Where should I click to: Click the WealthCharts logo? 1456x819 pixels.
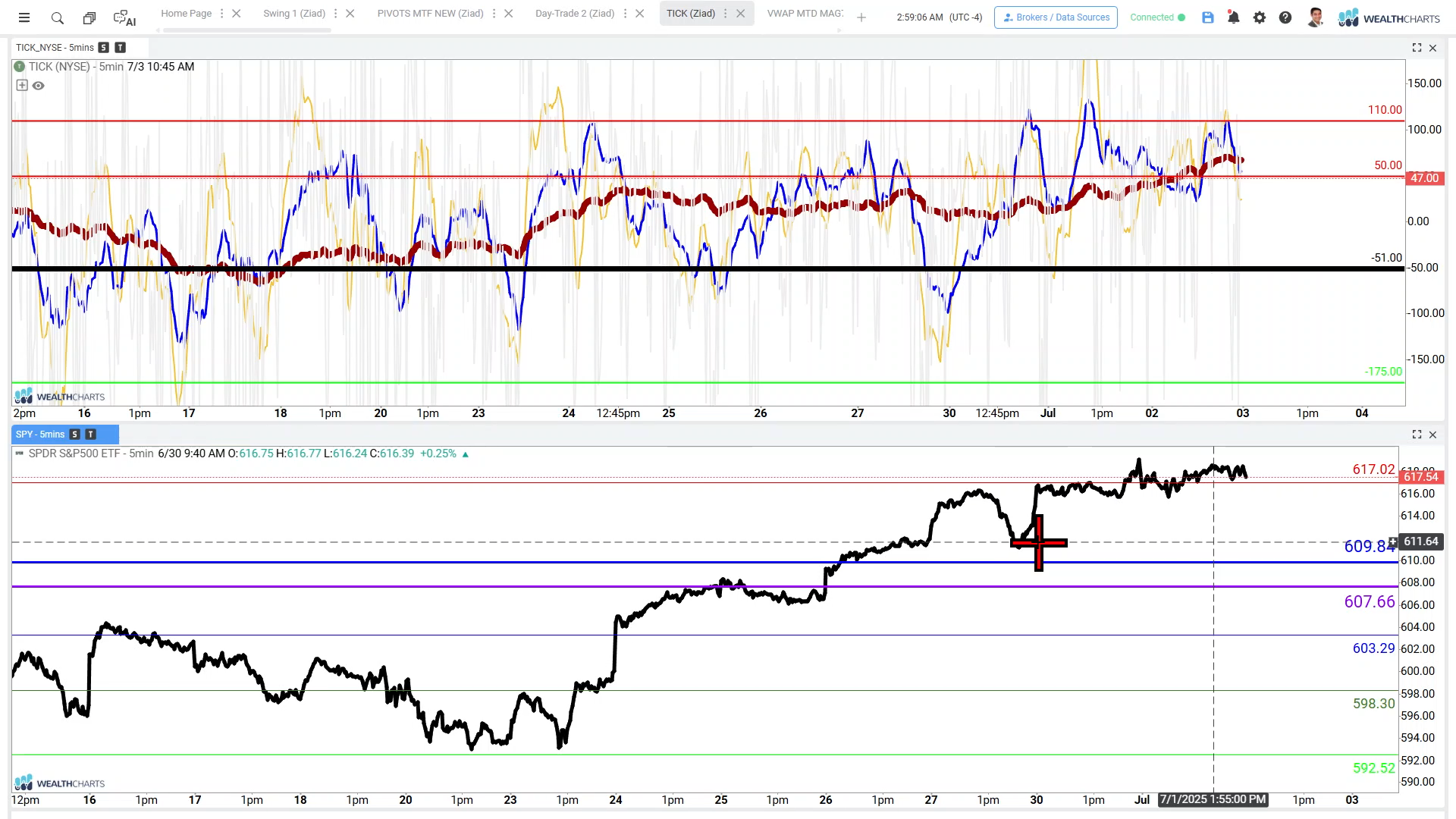click(x=1389, y=17)
